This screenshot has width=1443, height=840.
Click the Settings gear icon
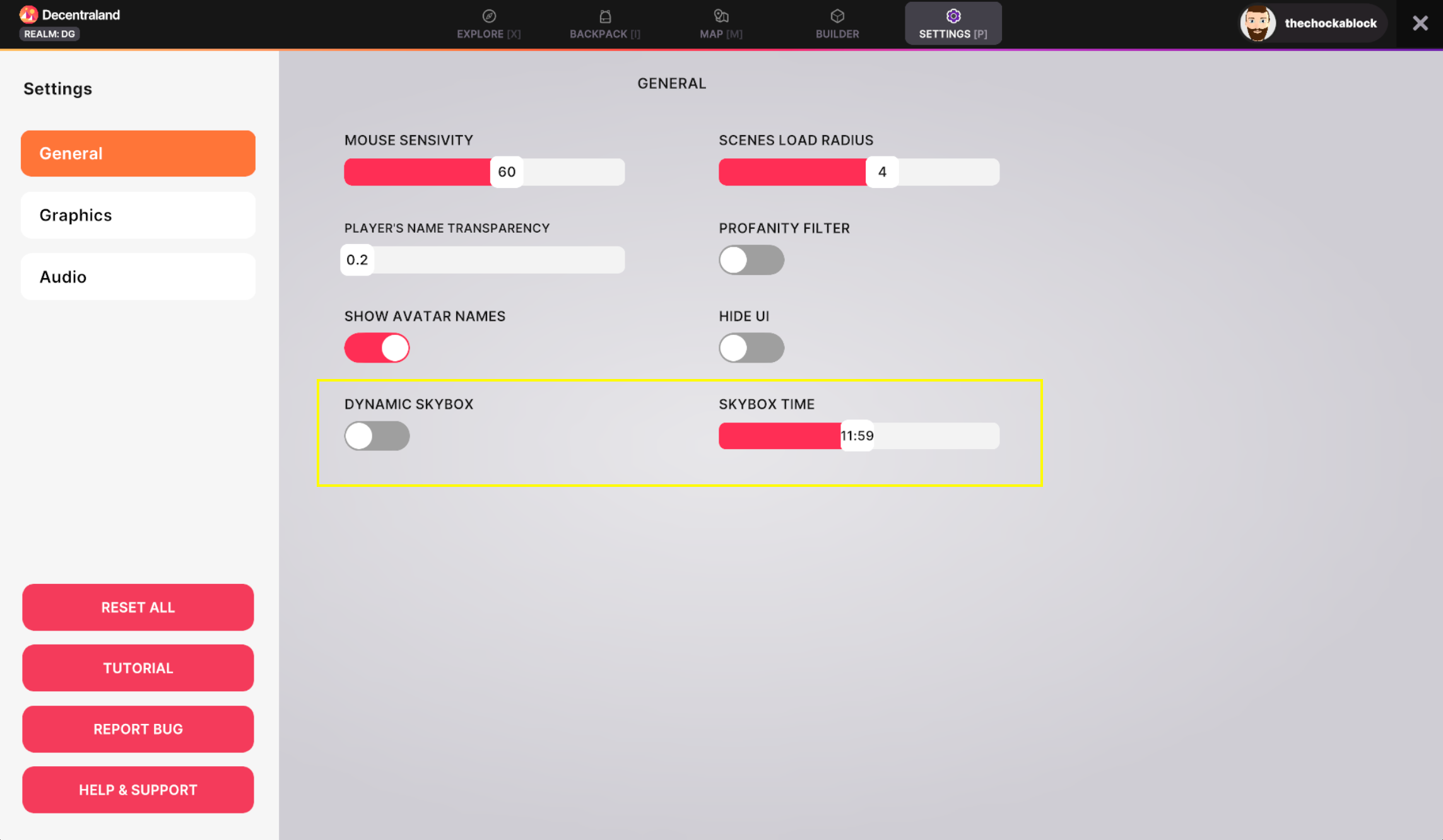953,16
